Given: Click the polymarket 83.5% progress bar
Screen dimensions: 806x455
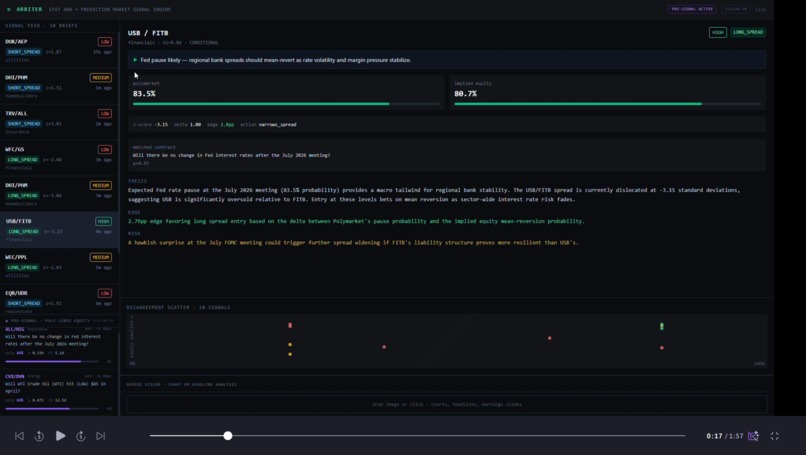Looking at the screenshot, I should click(x=286, y=104).
